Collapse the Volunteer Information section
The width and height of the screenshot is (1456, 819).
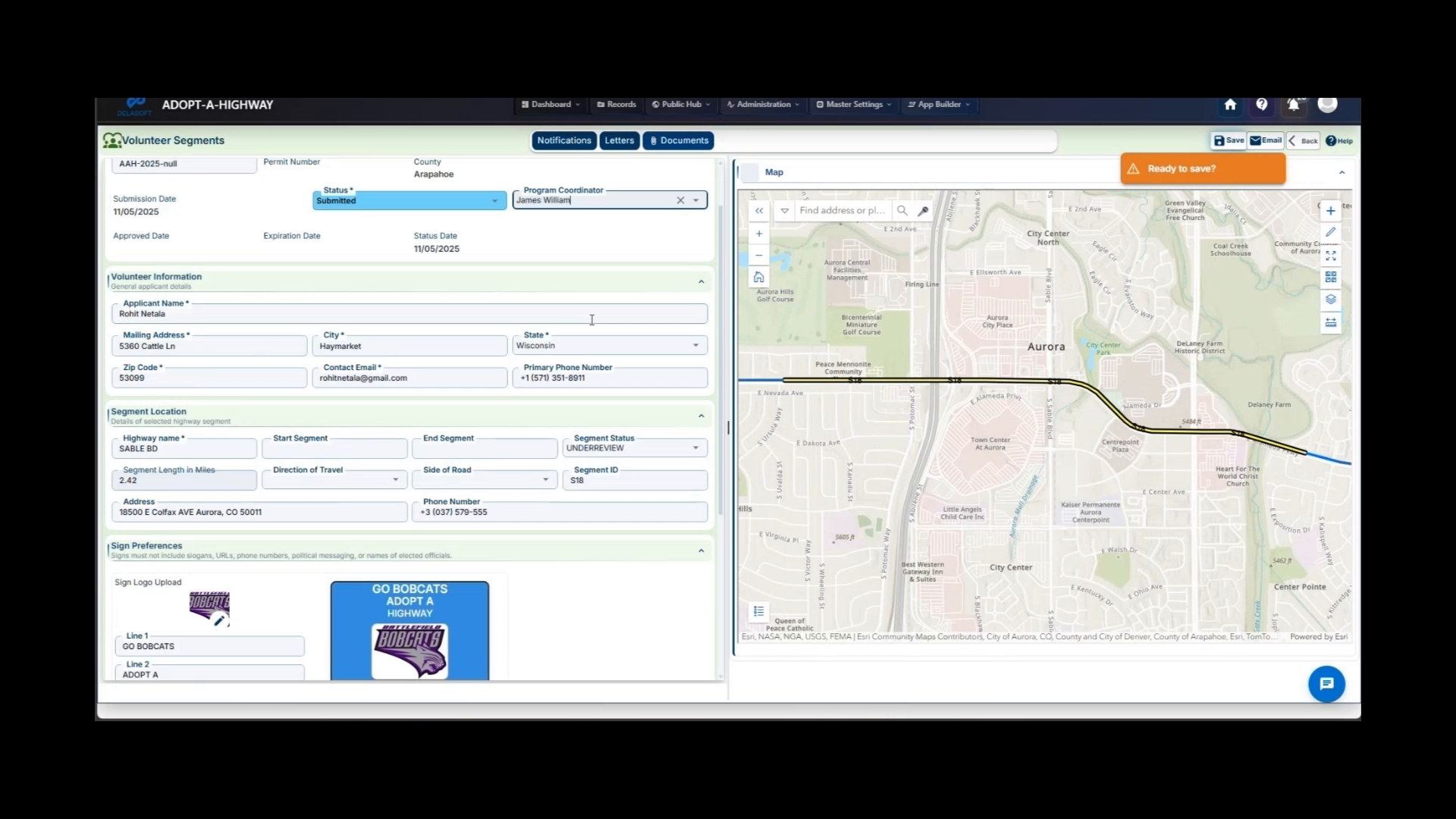point(701,281)
